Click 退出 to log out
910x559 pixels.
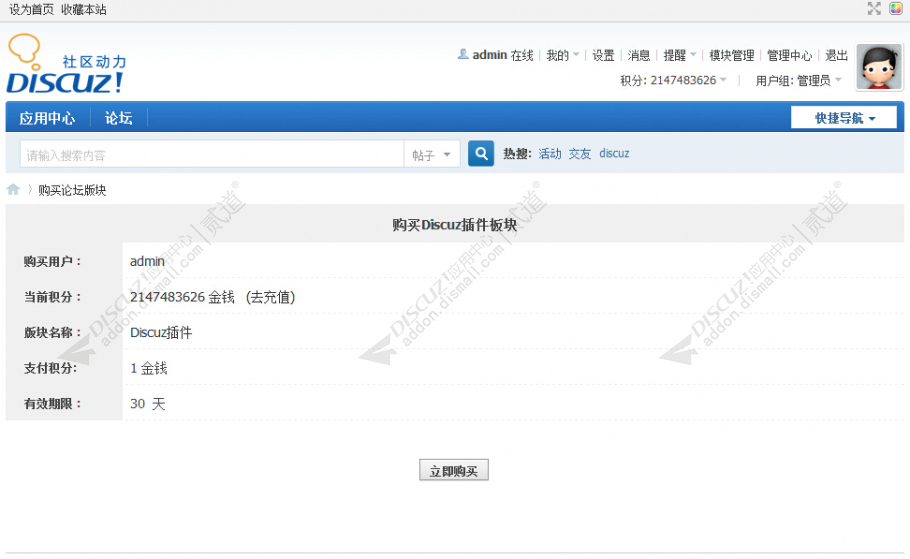836,55
